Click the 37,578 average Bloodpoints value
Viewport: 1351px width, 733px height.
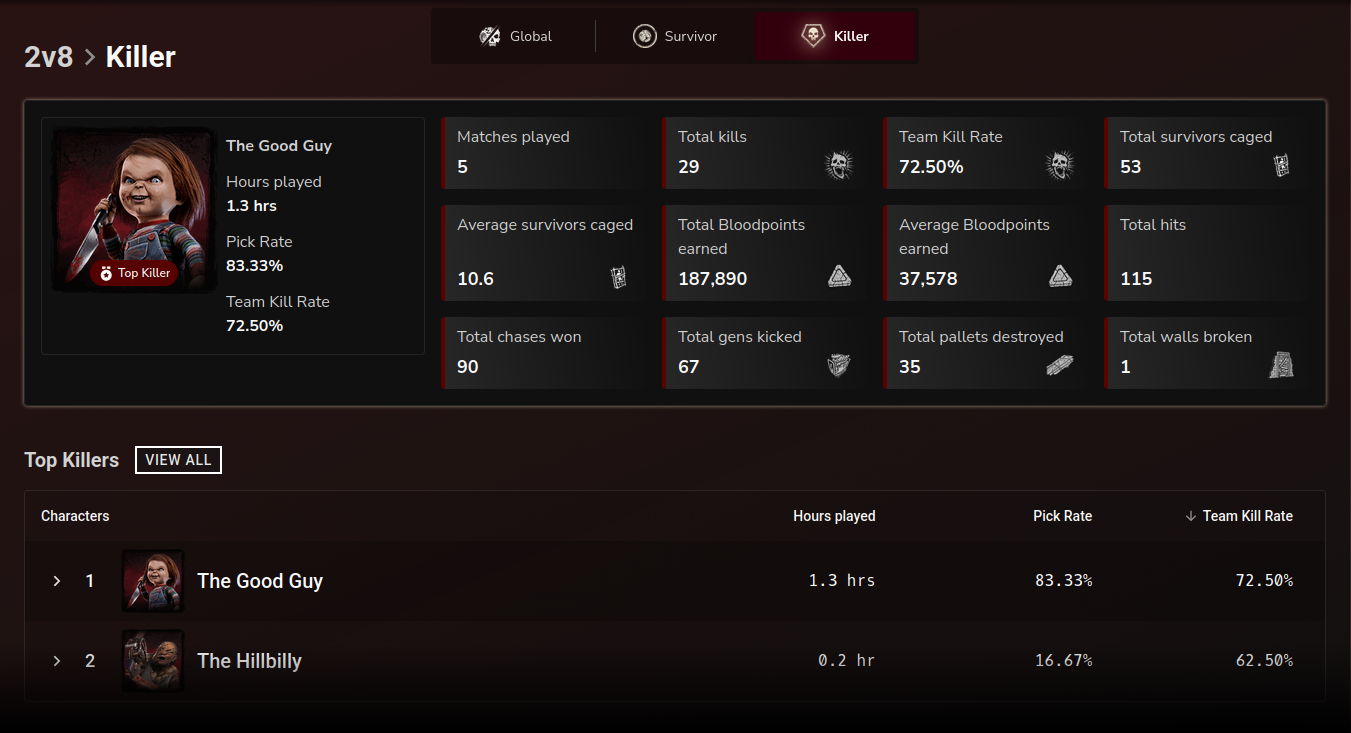coord(928,279)
